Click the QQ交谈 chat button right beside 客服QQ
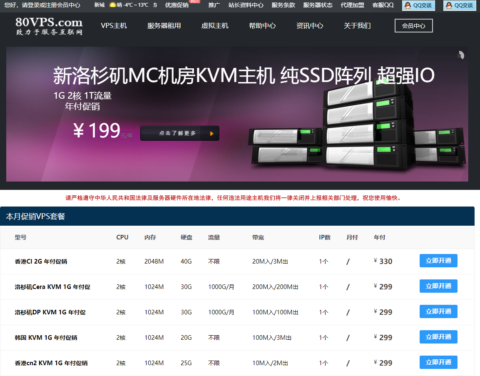480x376 pixels. pos(418,5)
